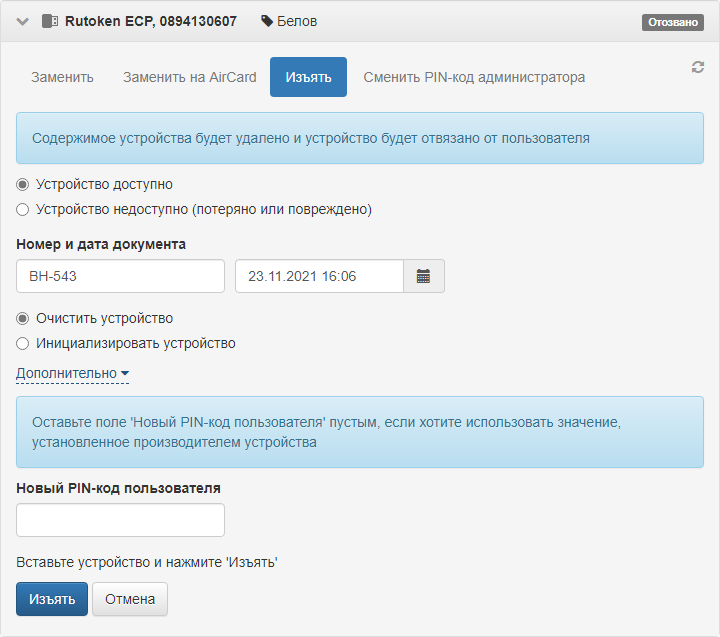
Task: Expand the 'Дополнительно' dropdown section
Action: 72,373
